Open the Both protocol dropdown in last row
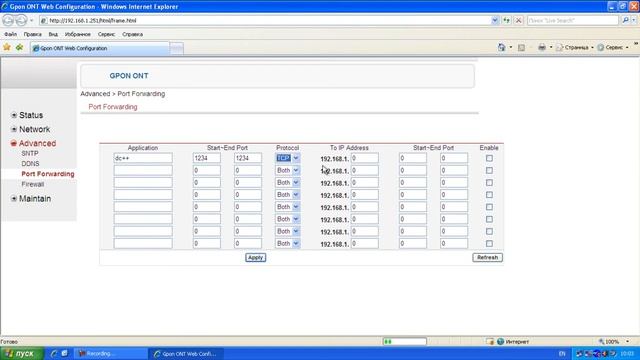Image resolution: width=640 pixels, height=360 pixels. [x=288, y=244]
